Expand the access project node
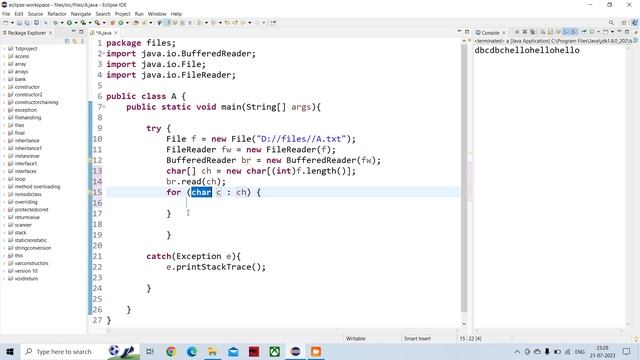Screen dimensions: 640x360 click(x=4, y=56)
